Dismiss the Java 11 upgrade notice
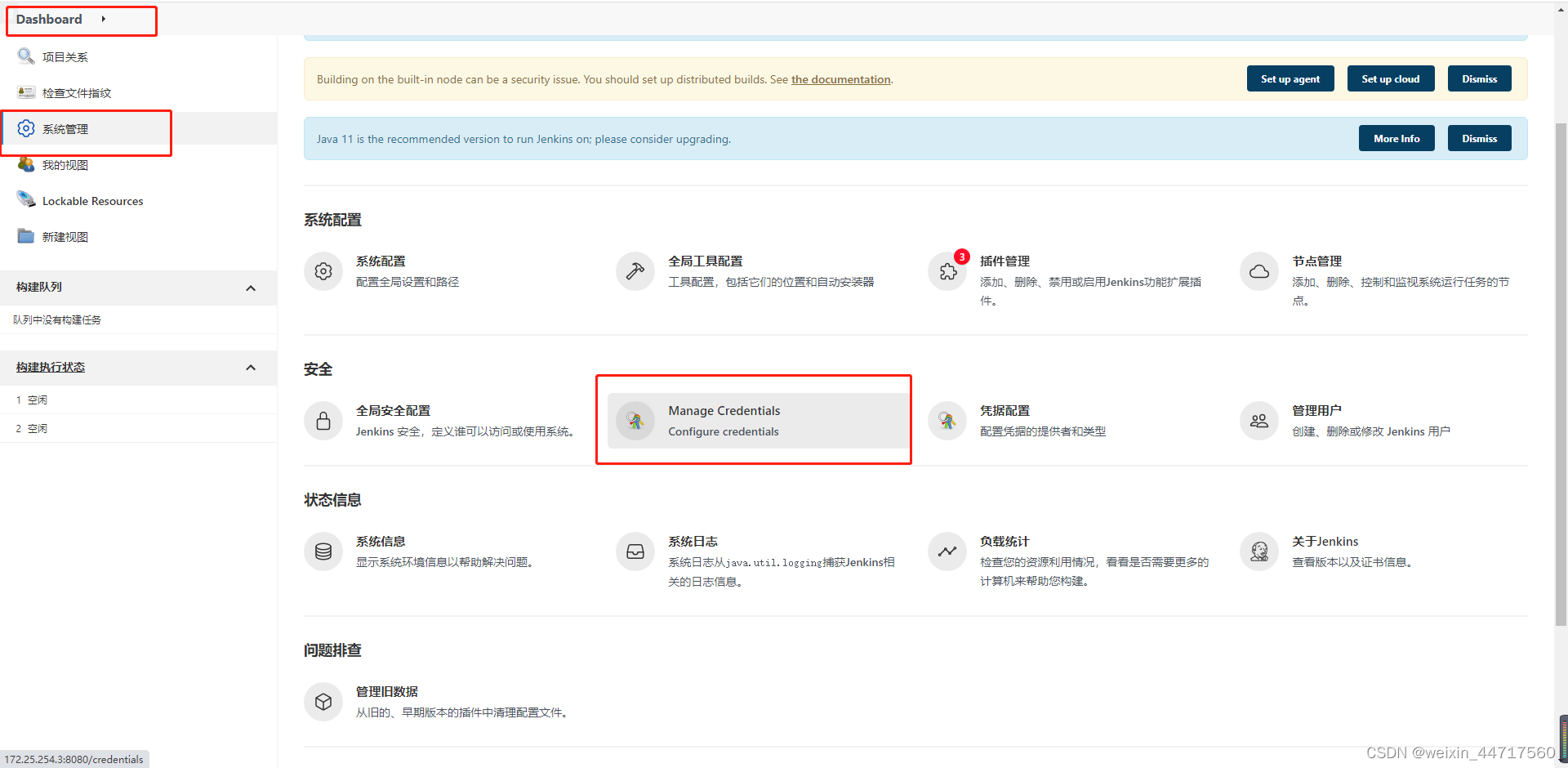Viewport: 1568px width, 768px height. coord(1480,138)
